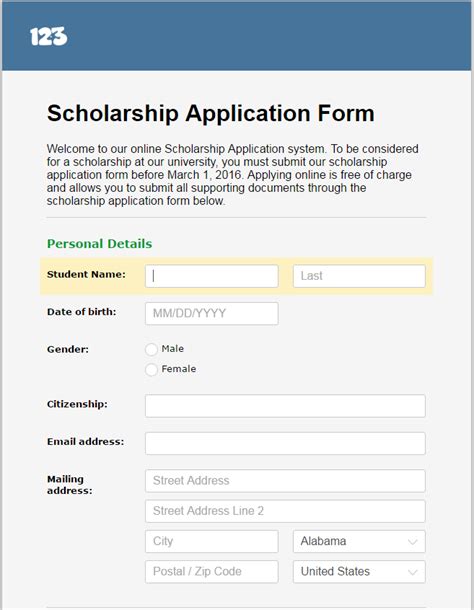The width and height of the screenshot is (474, 610).
Task: Click the country dropdown chevron arrow
Action: [413, 572]
